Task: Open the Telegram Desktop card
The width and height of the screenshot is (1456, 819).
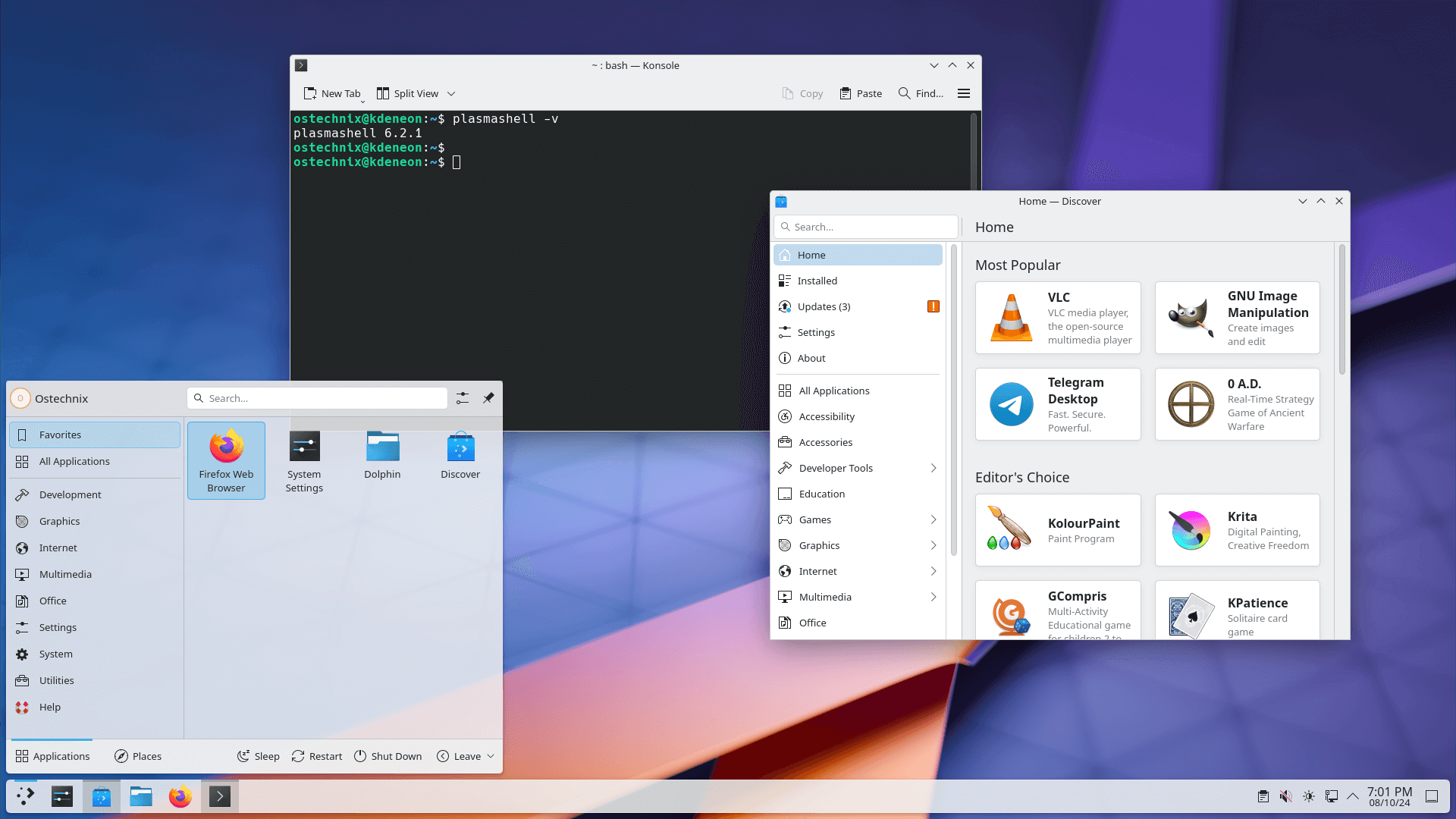Action: tap(1058, 404)
